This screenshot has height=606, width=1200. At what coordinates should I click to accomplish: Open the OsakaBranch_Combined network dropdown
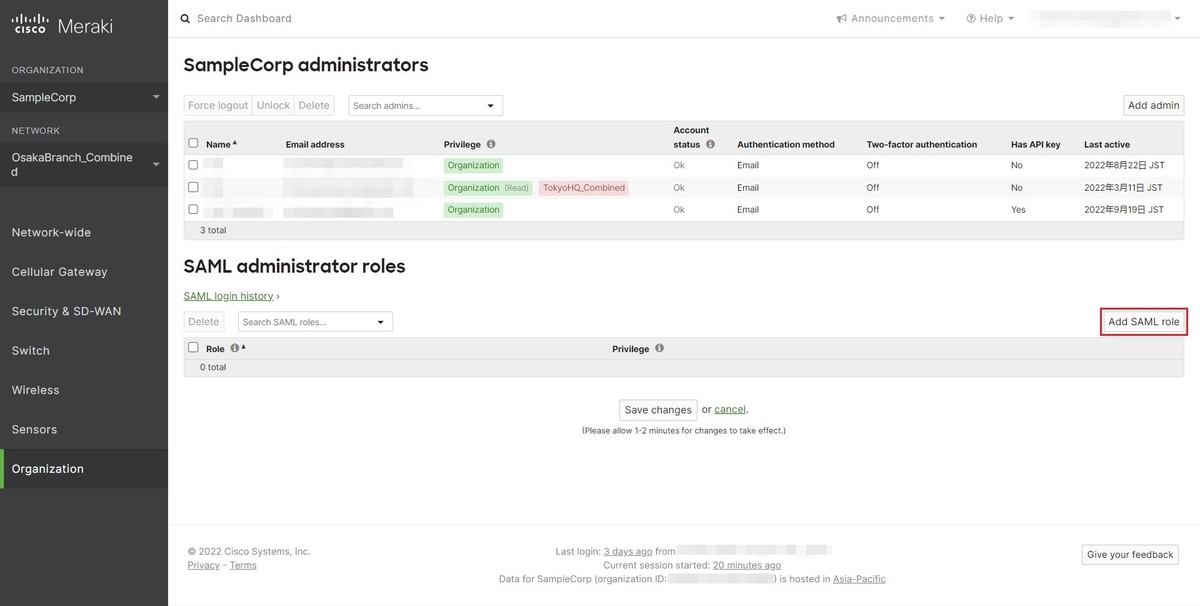pyautogui.click(x=84, y=164)
